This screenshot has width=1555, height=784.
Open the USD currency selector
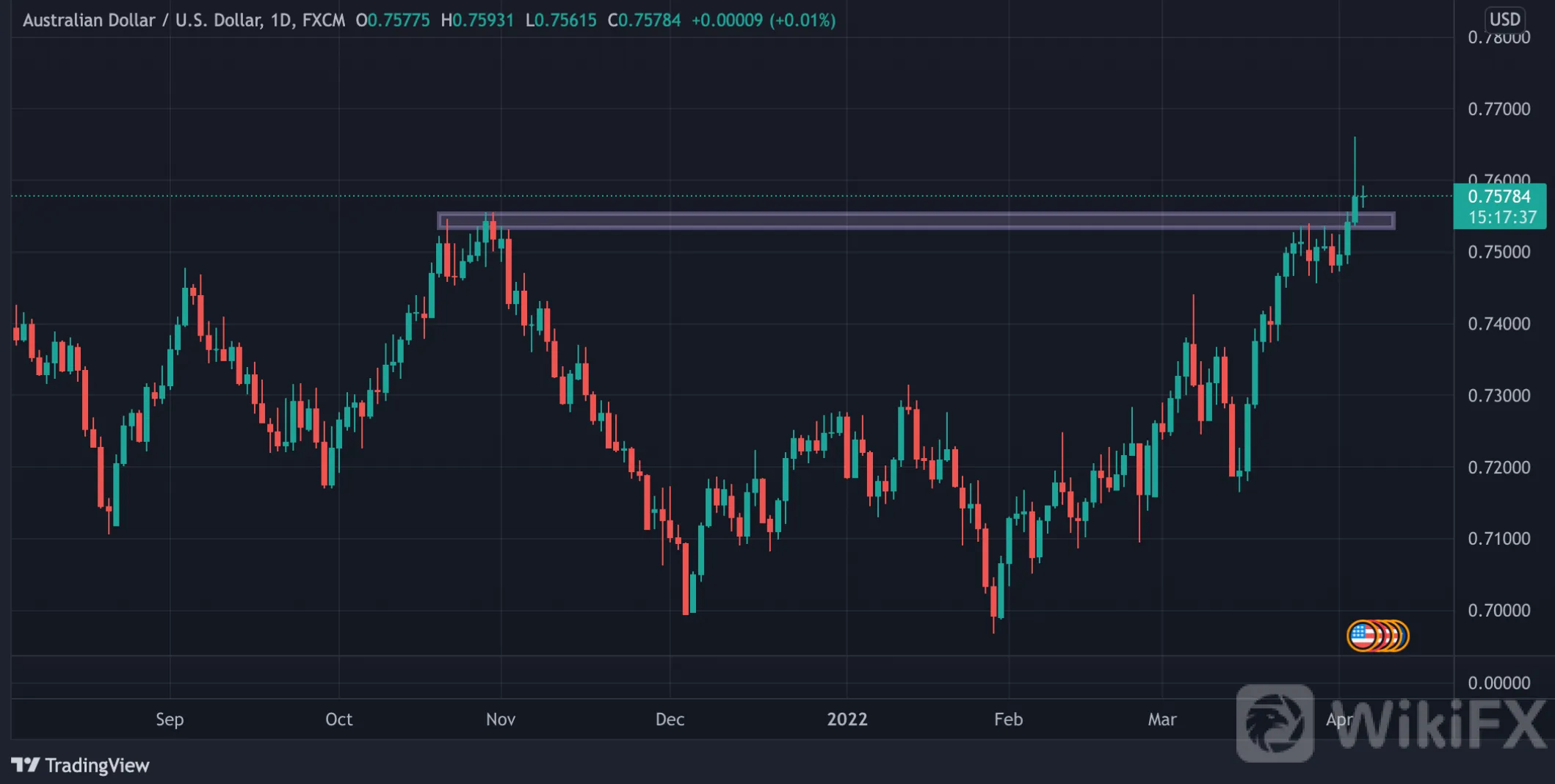1504,18
